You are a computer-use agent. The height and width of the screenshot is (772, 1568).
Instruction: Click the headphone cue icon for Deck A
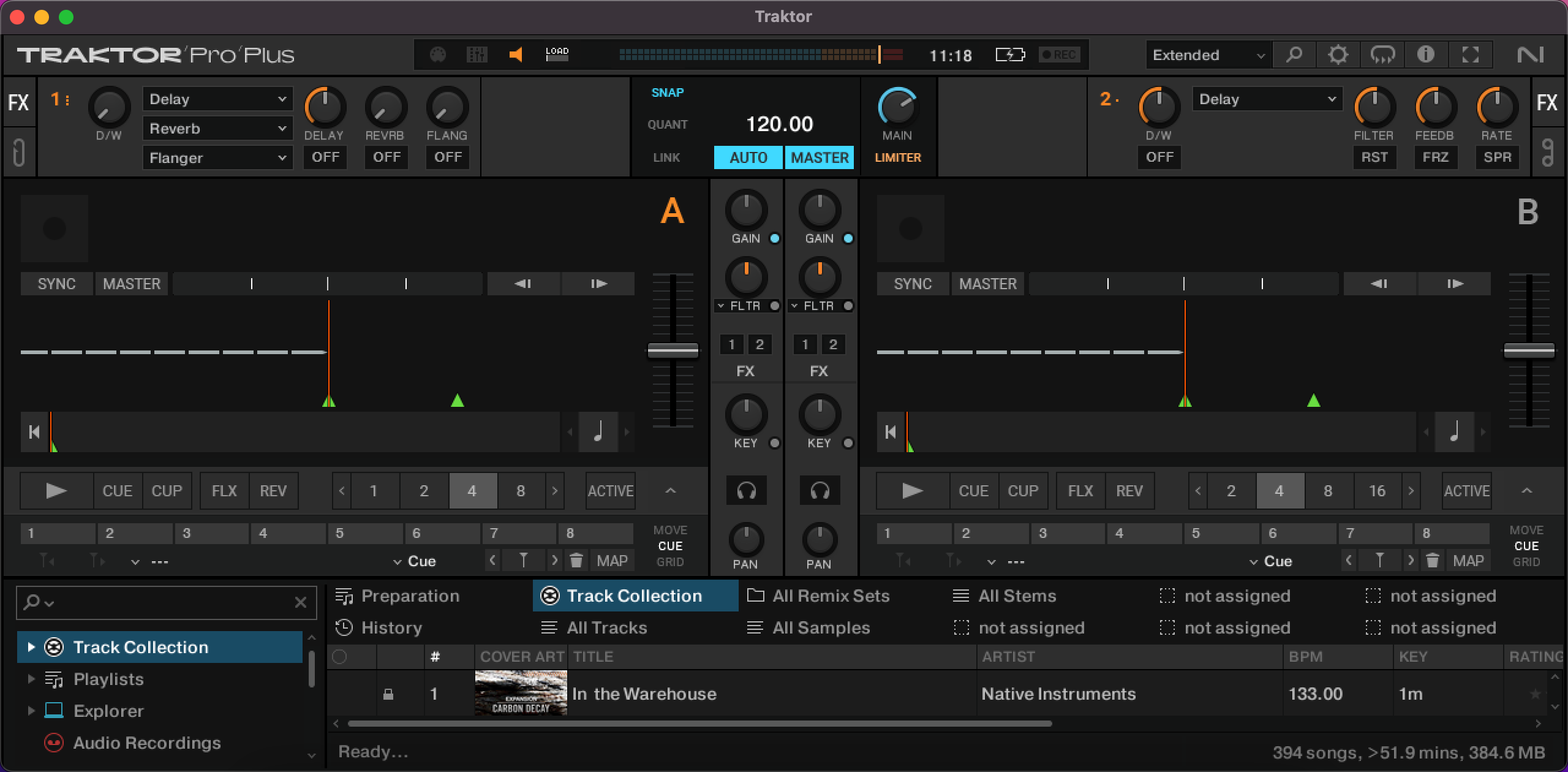click(x=745, y=491)
